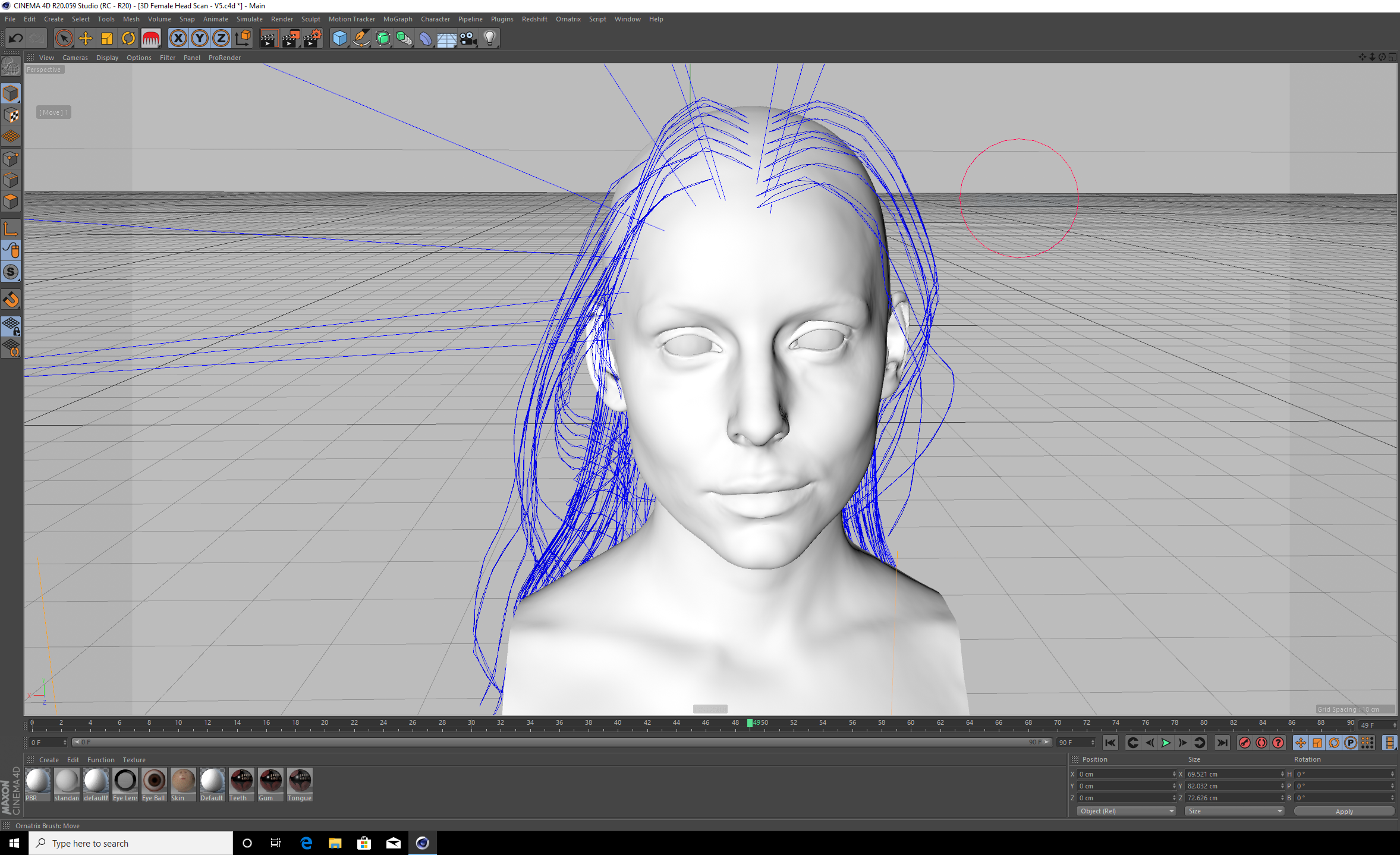Open the Size mode dropdown

1234,811
